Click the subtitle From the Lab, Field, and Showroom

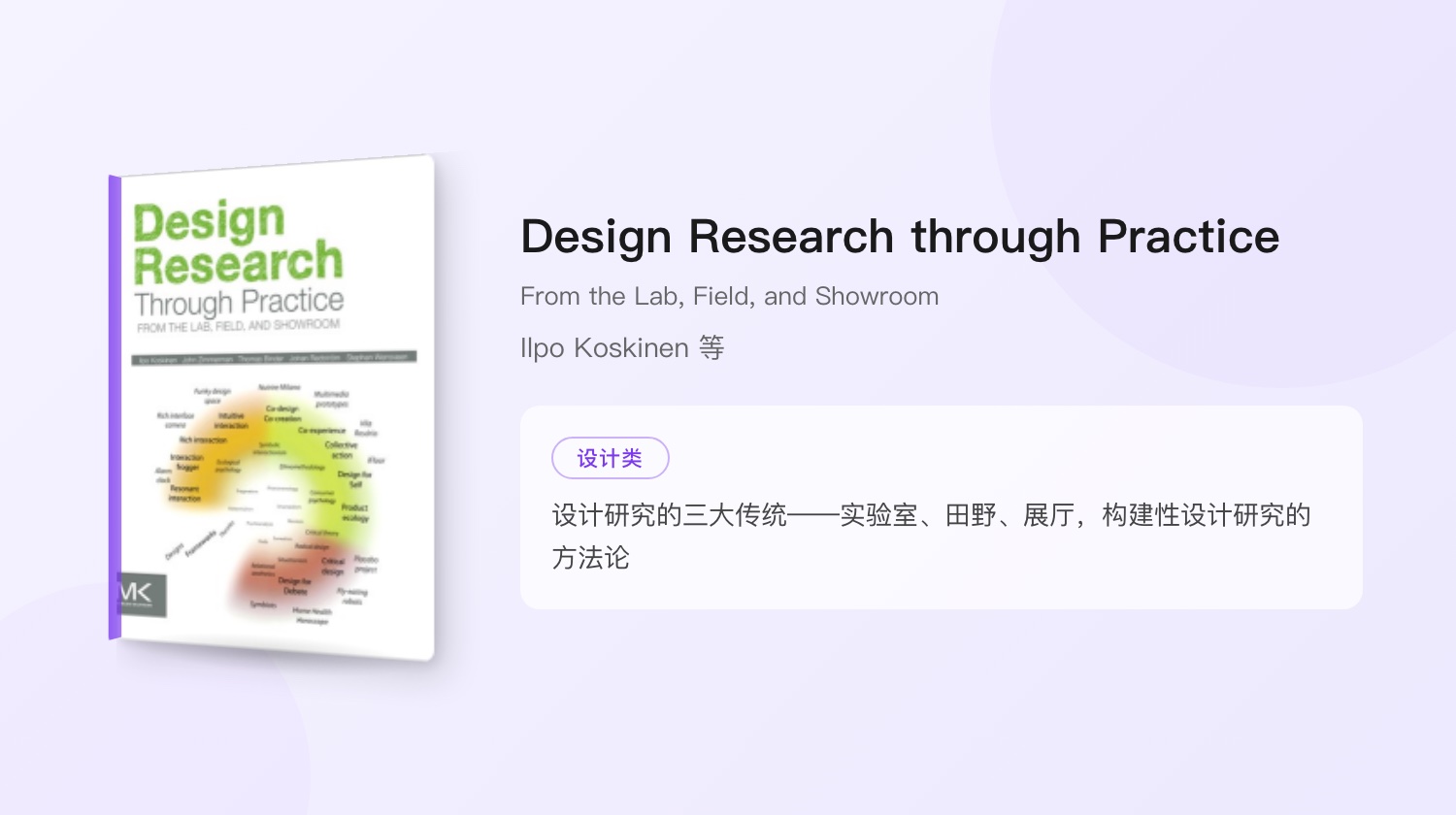click(x=730, y=296)
